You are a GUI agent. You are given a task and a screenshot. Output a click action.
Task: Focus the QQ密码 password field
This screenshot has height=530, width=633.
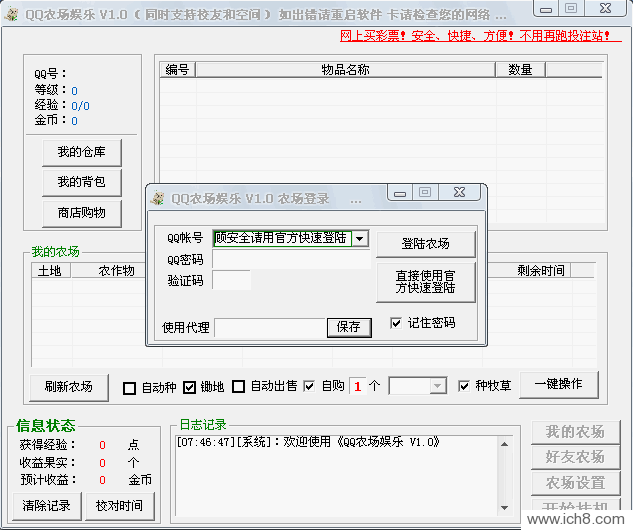point(290,260)
